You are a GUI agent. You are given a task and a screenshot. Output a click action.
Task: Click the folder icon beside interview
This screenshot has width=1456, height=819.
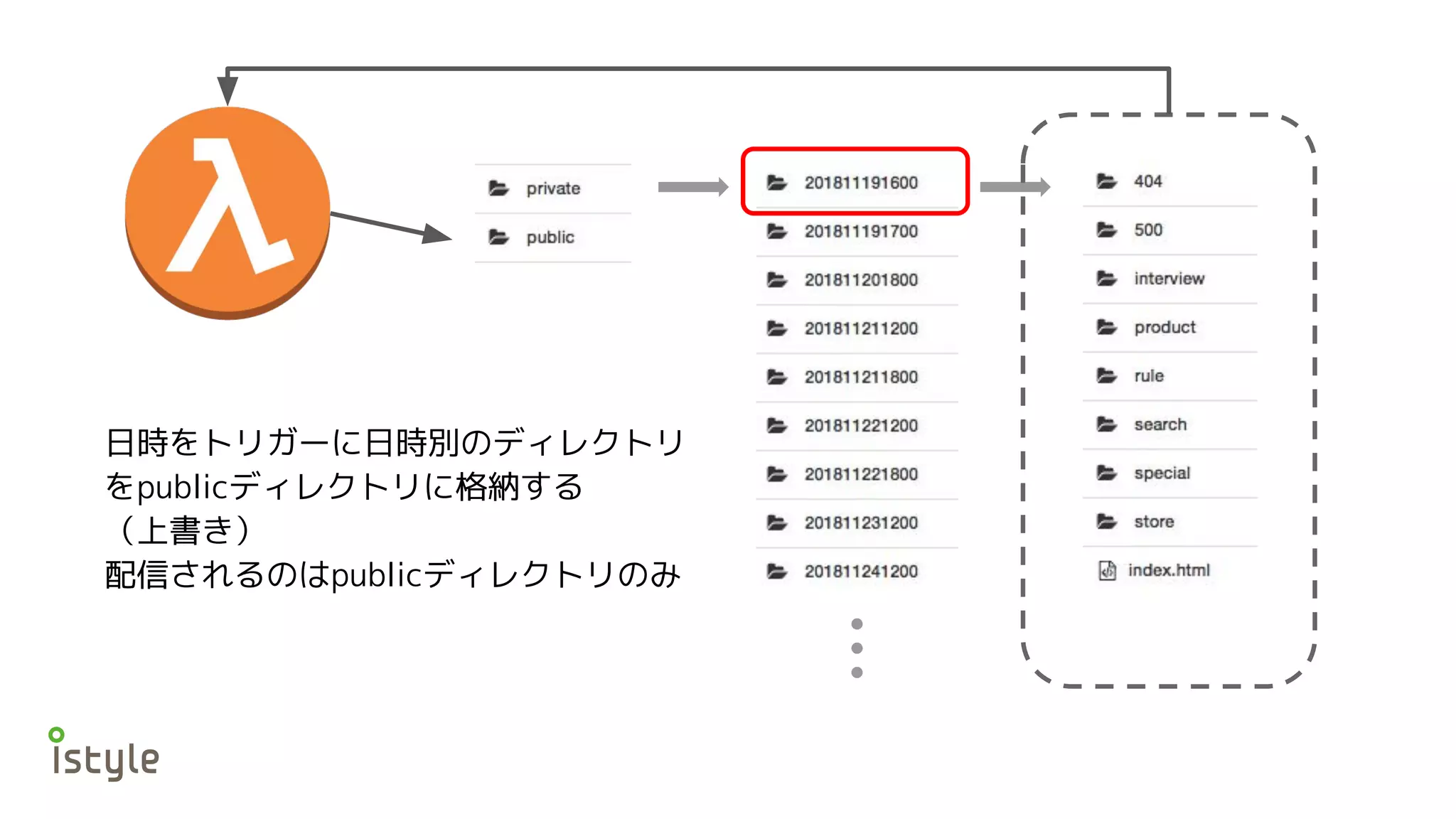coord(1107,278)
